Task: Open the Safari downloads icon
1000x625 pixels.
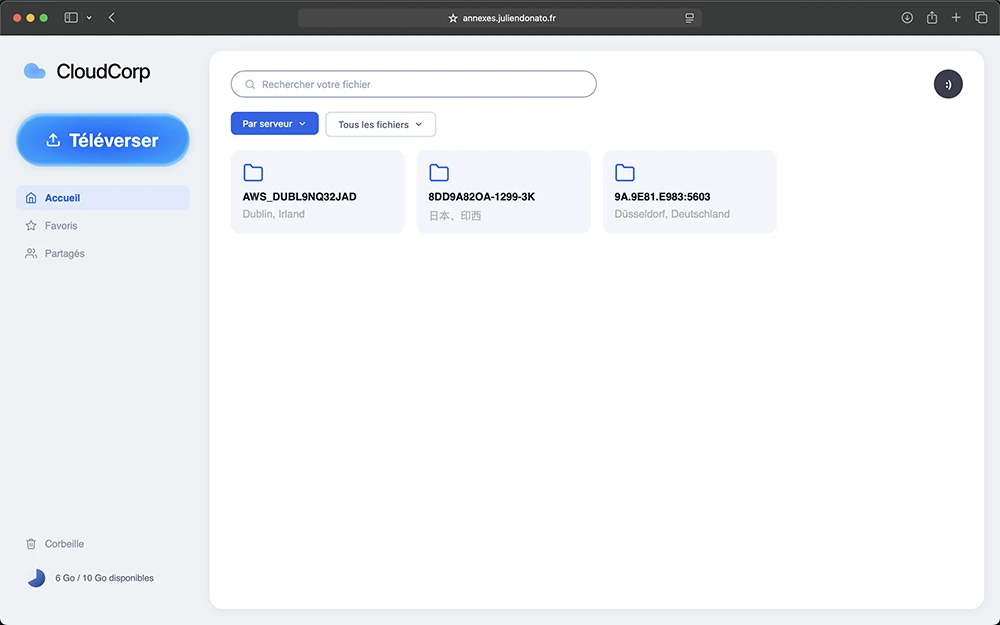Action: (907, 18)
